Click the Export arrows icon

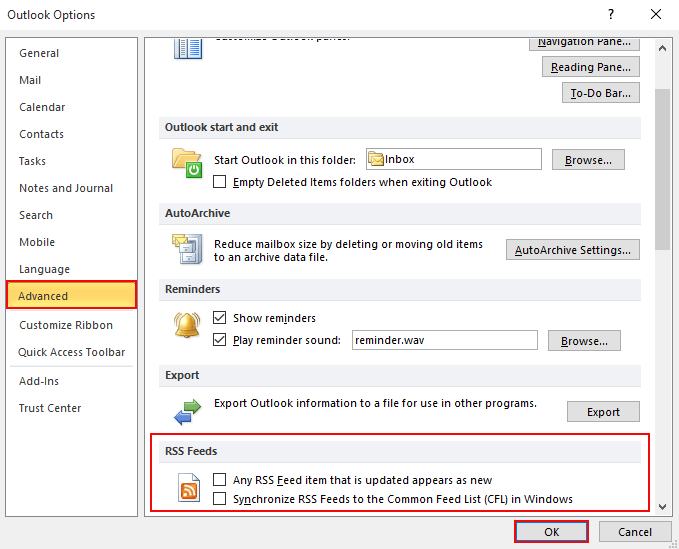tap(188, 412)
